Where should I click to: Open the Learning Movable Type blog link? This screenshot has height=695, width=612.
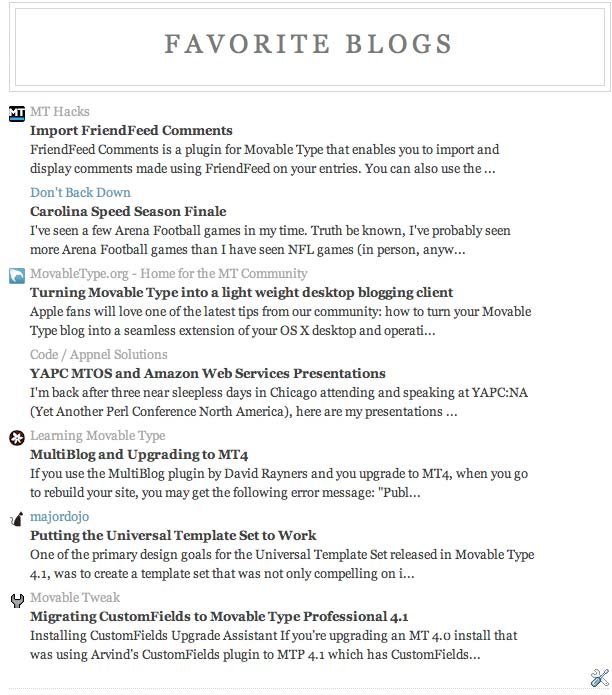click(97, 436)
